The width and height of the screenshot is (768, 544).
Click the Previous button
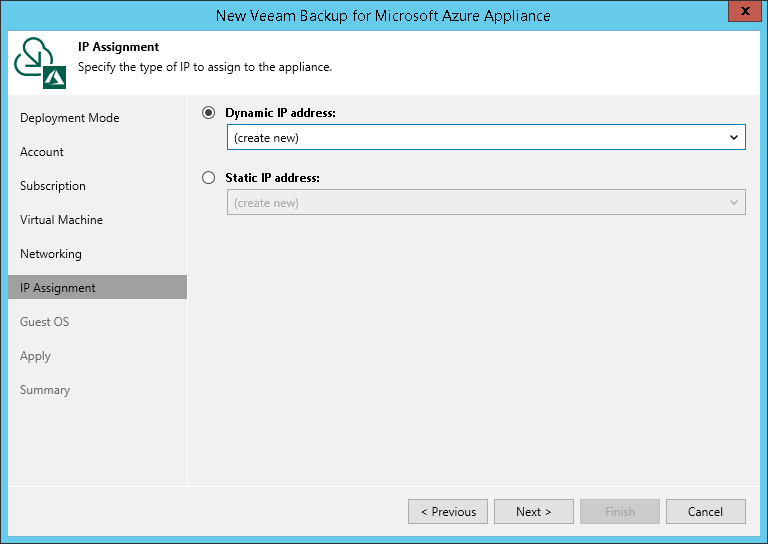click(448, 512)
